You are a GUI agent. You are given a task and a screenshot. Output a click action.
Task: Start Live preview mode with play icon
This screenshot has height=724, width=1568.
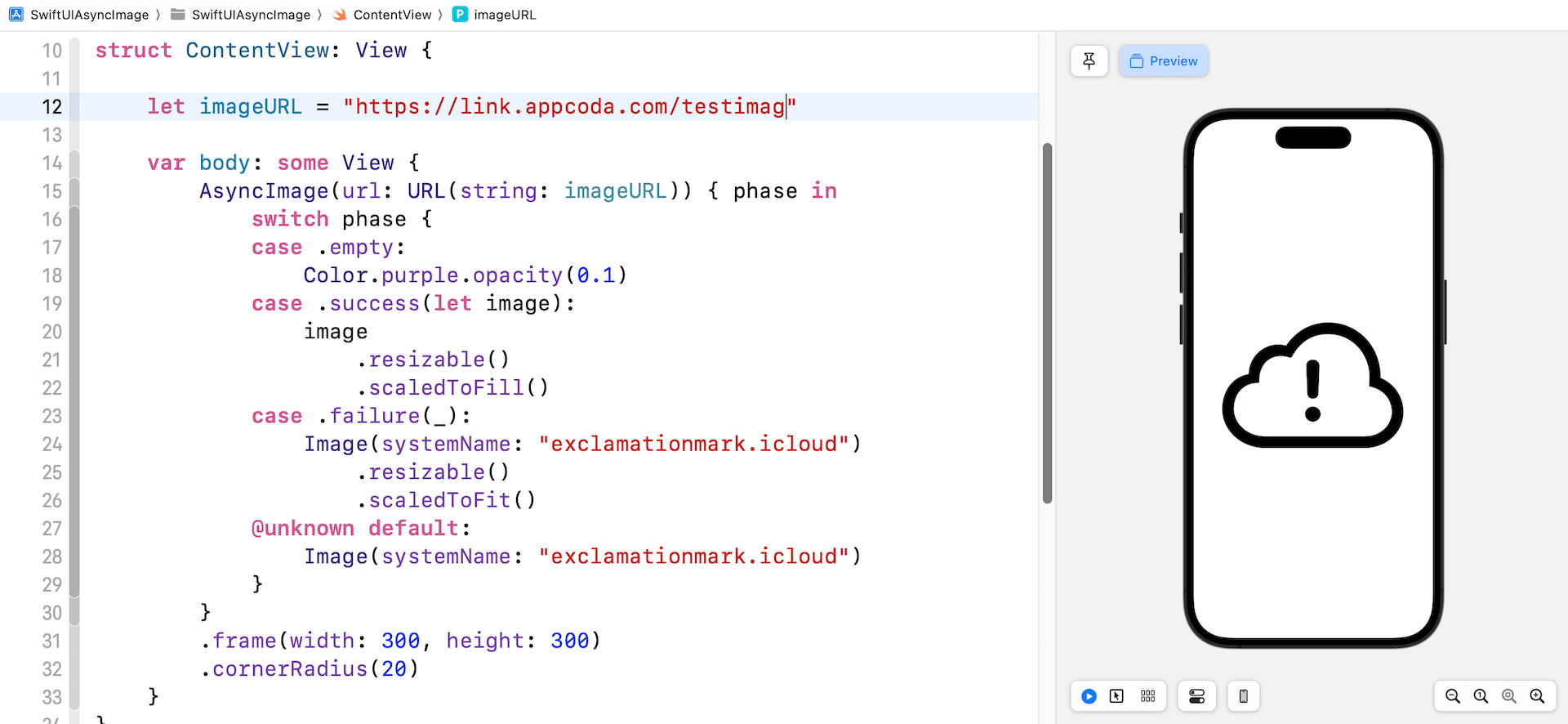click(x=1089, y=696)
